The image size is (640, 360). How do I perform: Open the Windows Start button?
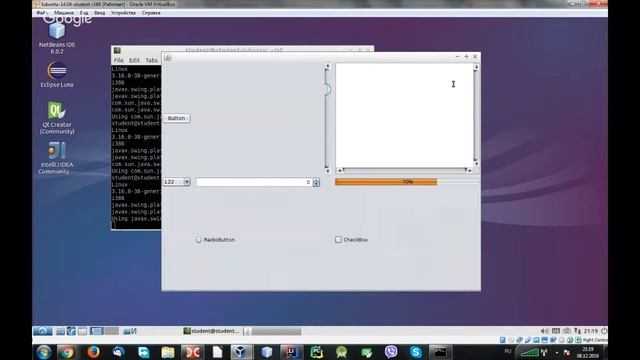click(43, 352)
